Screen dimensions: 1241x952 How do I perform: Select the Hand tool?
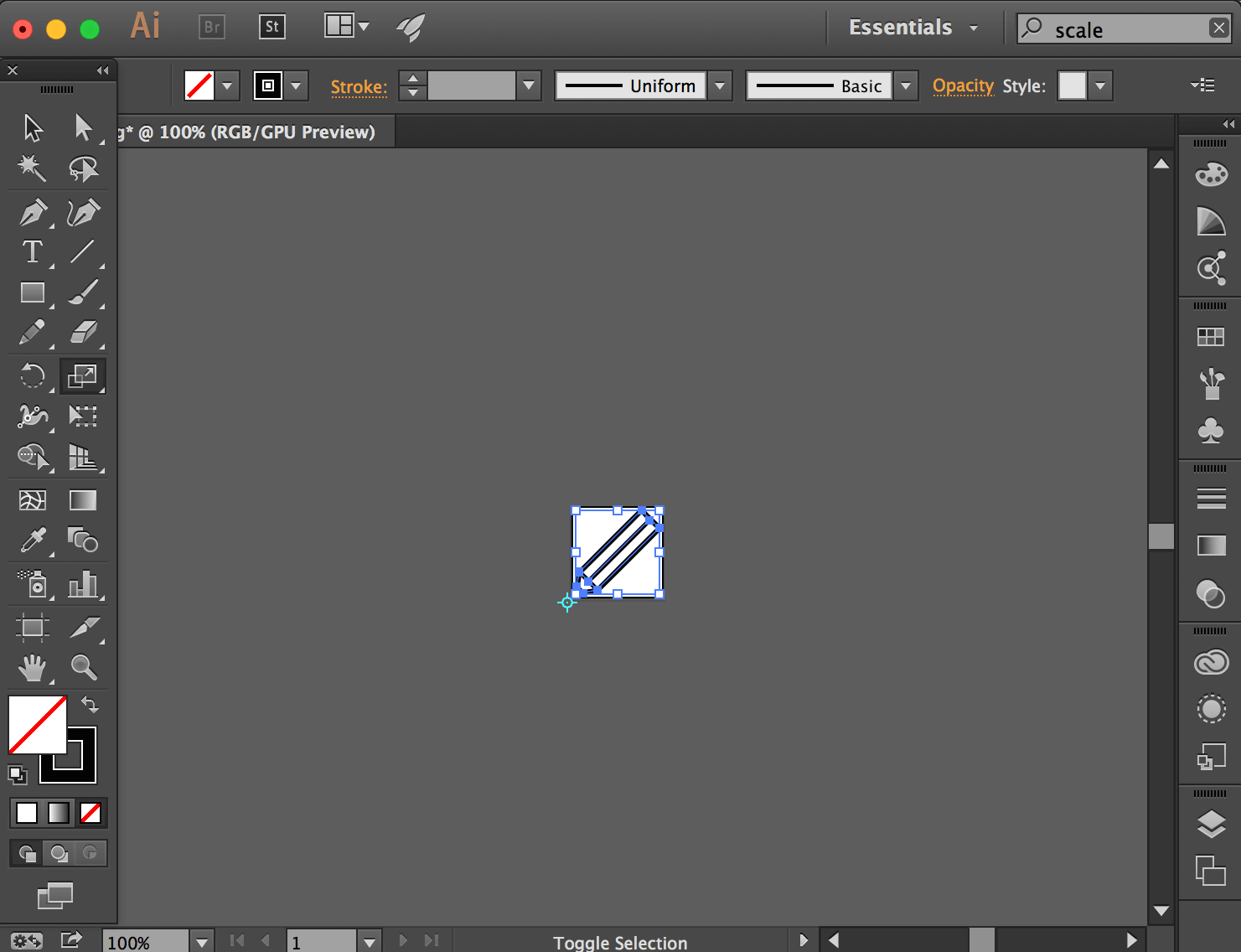pos(33,668)
